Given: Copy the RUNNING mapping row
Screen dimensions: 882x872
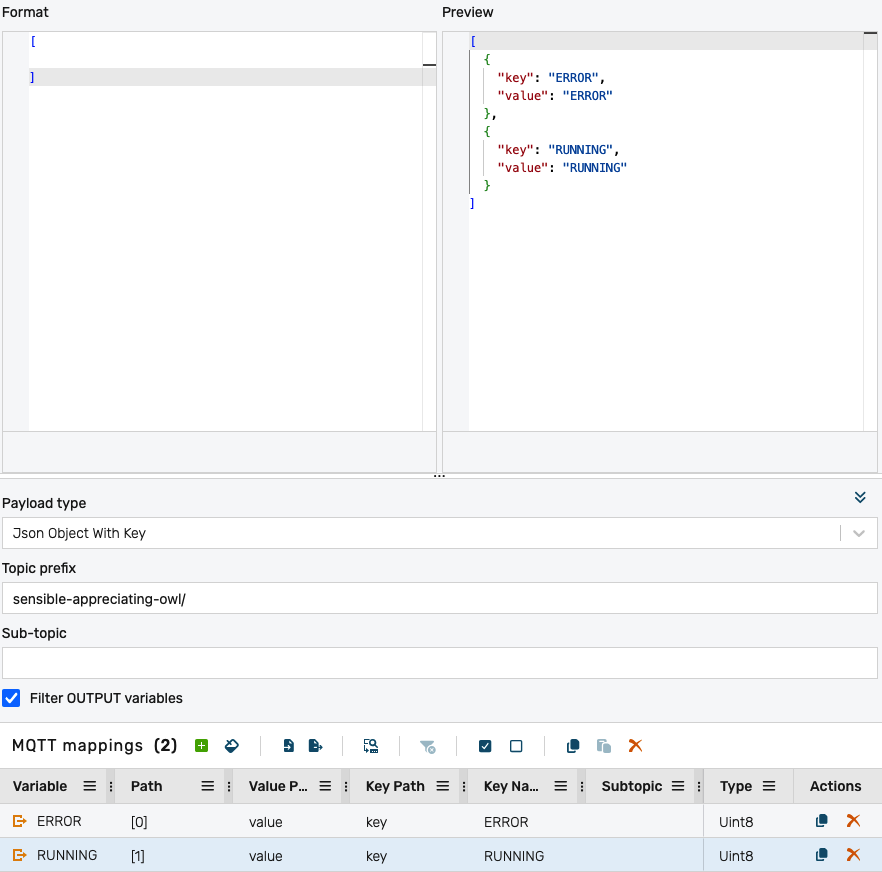Looking at the screenshot, I should coord(821,855).
